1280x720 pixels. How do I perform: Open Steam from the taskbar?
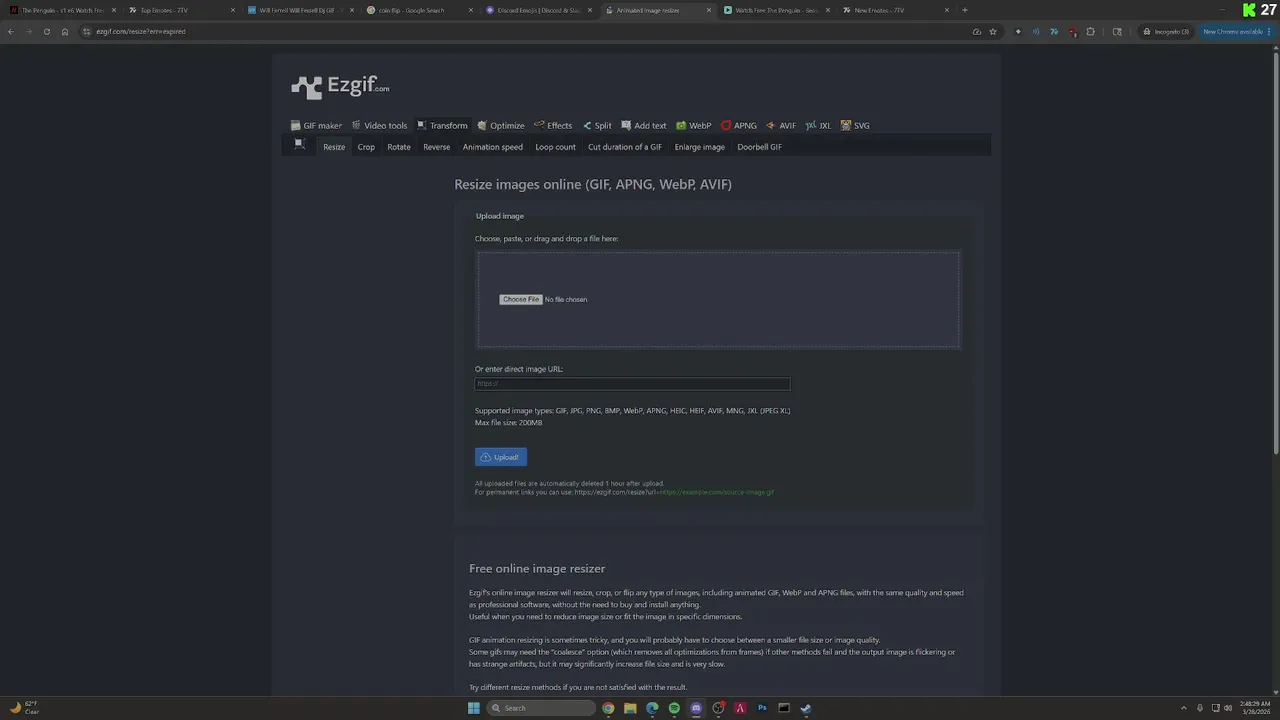[x=806, y=708]
